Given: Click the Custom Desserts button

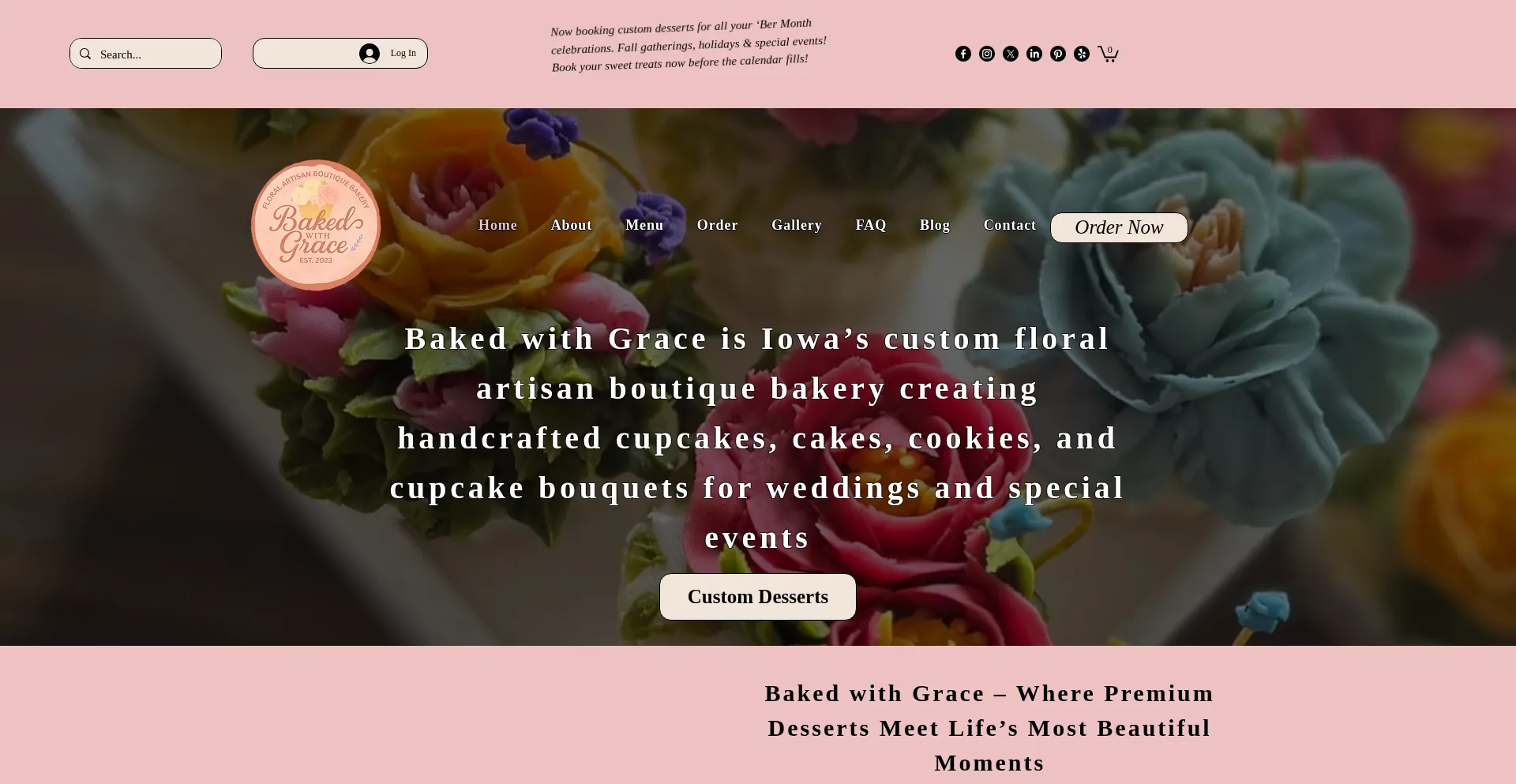Looking at the screenshot, I should [758, 597].
